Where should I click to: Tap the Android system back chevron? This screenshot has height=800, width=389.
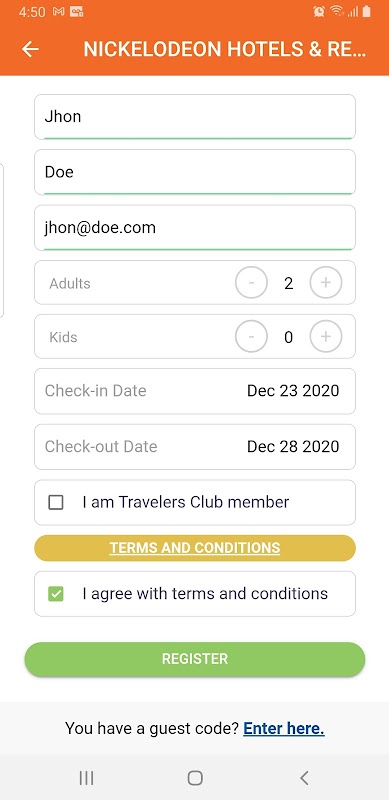(x=304, y=778)
